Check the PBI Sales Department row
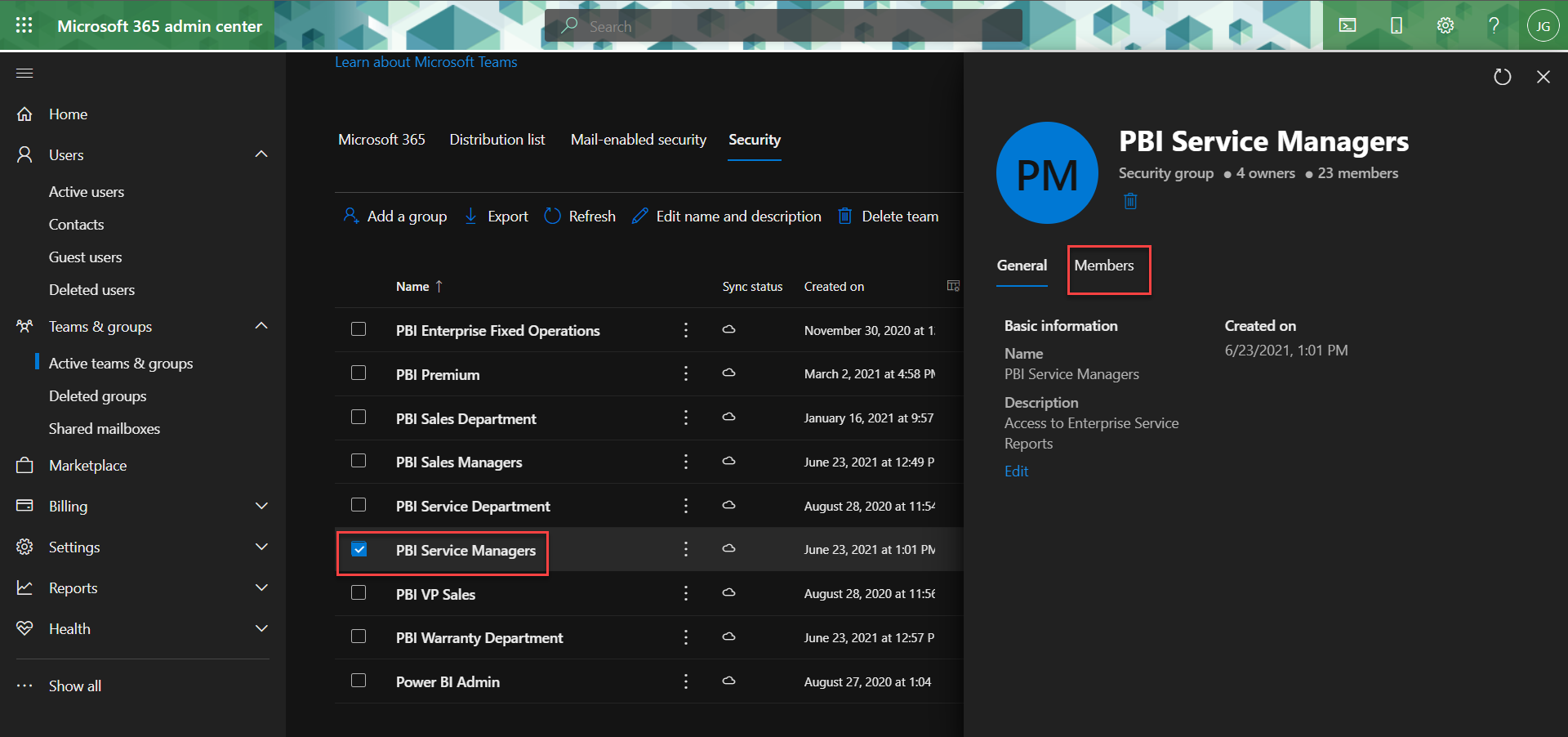This screenshot has width=1568, height=737. (x=359, y=418)
